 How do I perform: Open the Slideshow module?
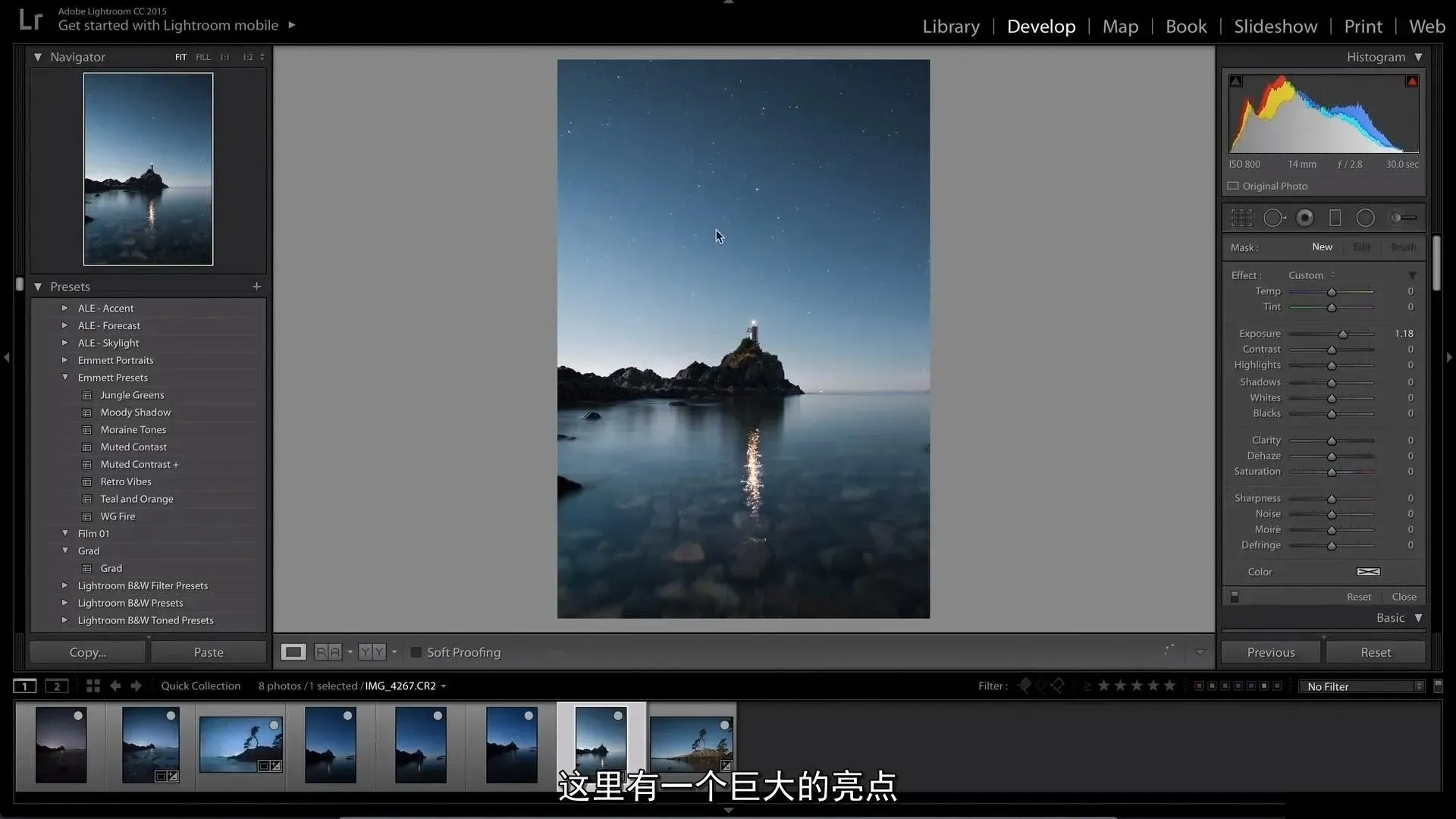pos(1276,27)
